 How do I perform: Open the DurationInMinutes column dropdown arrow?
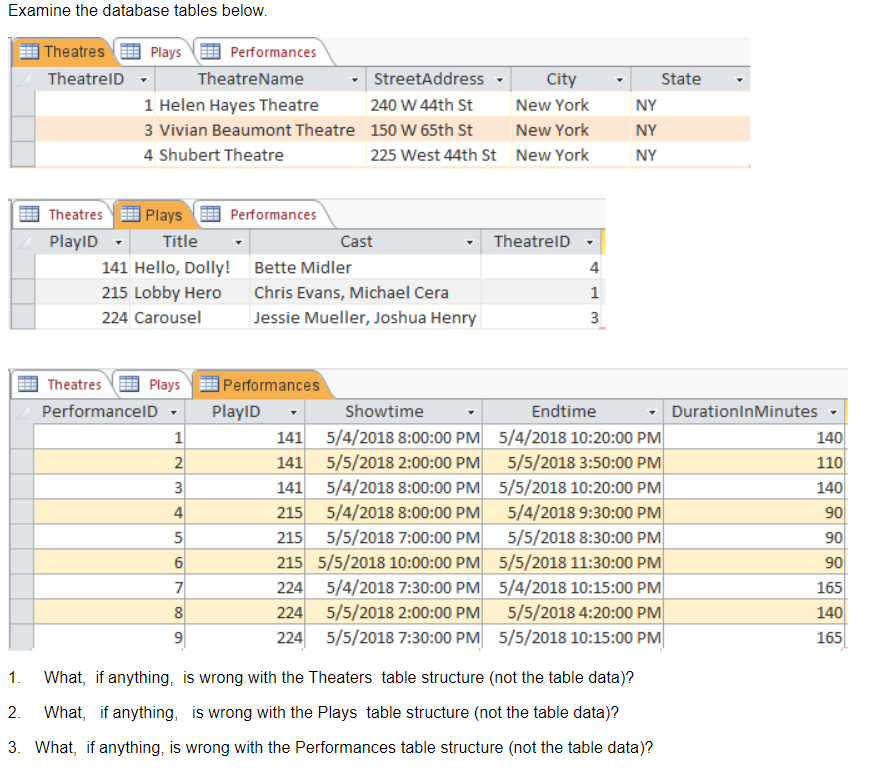coord(835,412)
